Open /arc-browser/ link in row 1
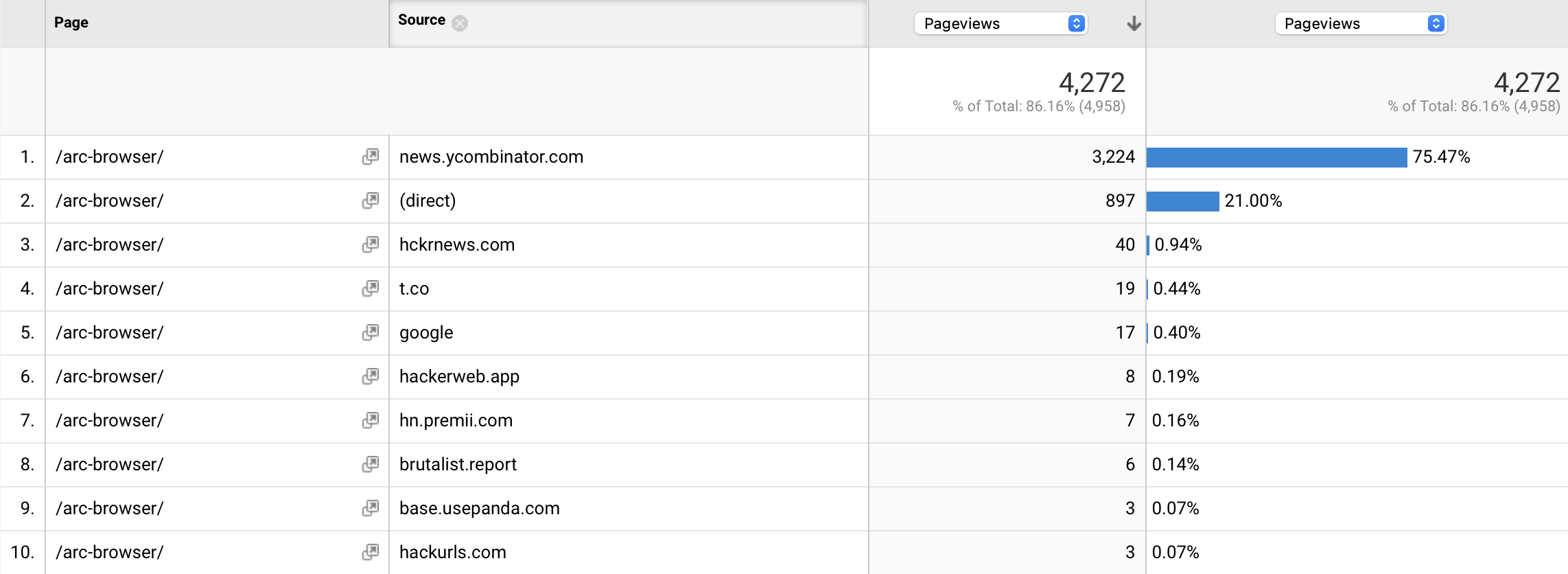This screenshot has height=574, width=1568. tap(110, 157)
